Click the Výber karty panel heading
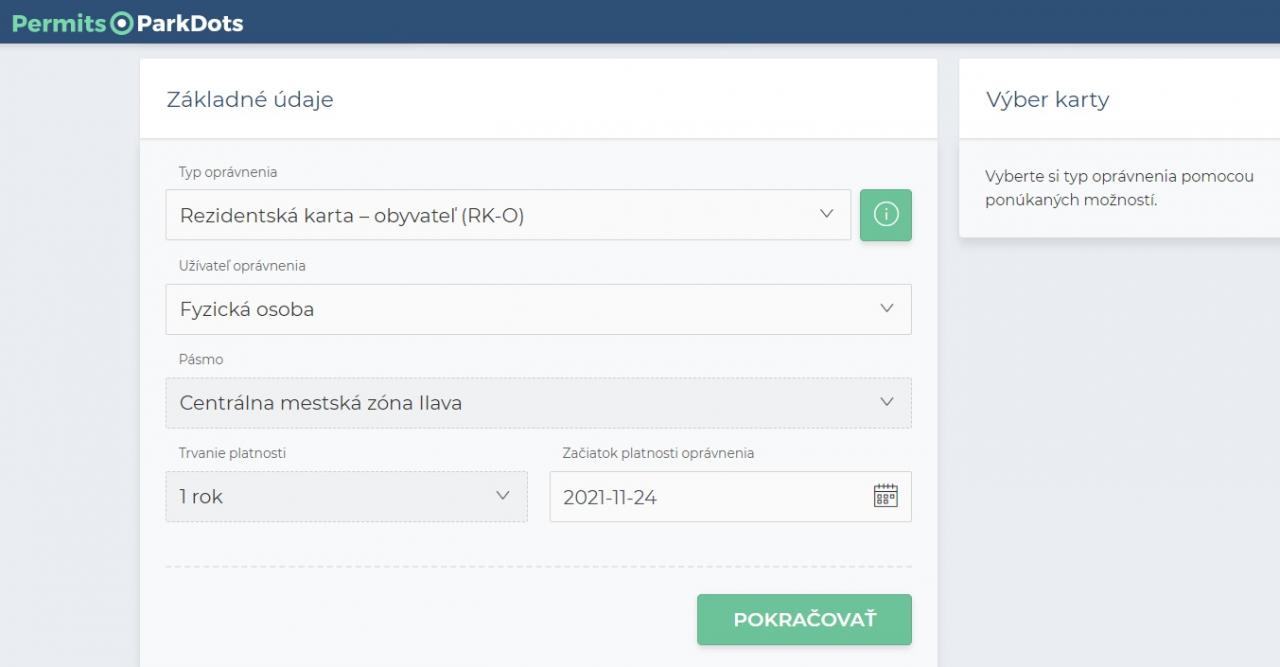Image resolution: width=1280 pixels, height=667 pixels. click(1047, 100)
